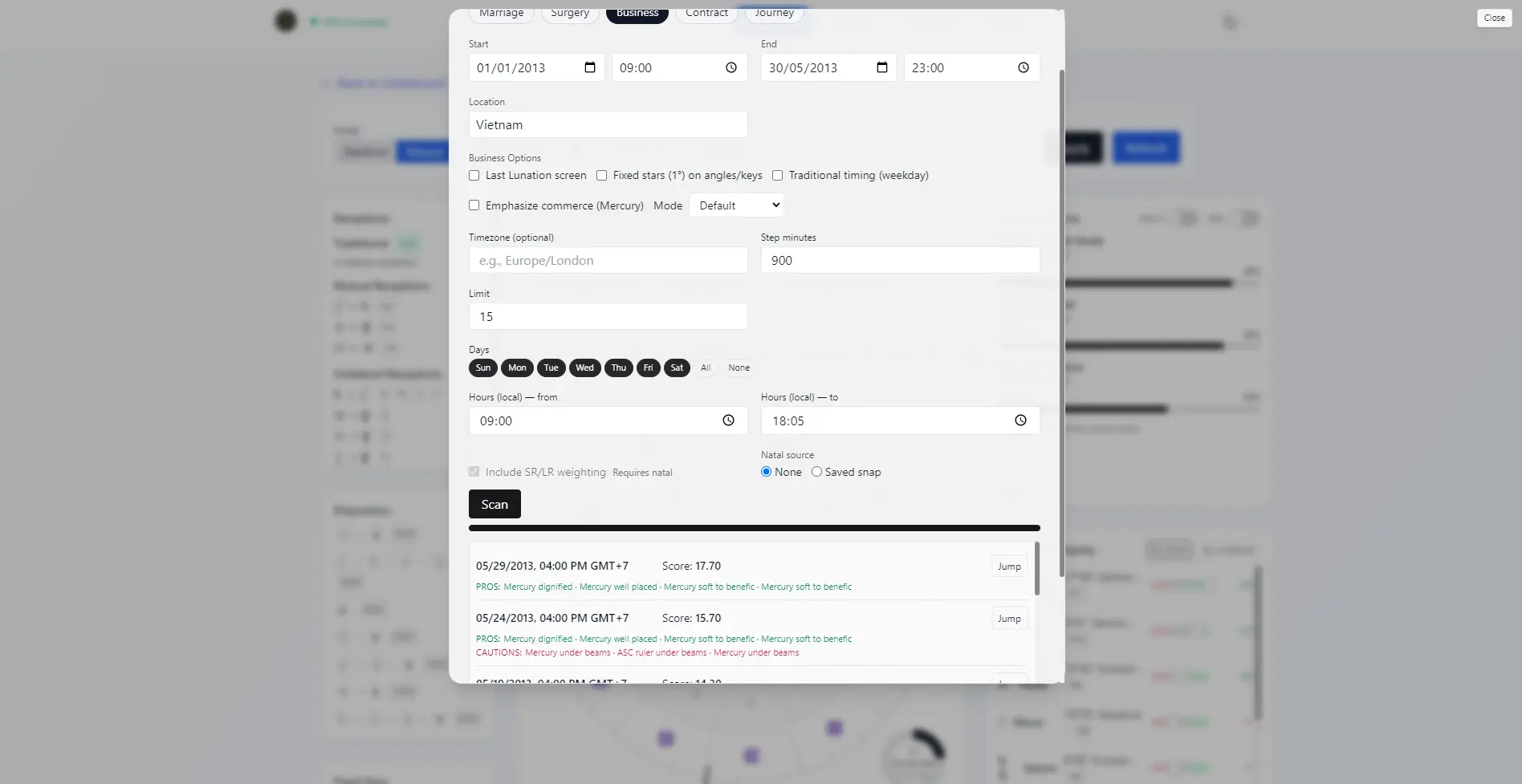This screenshot has height=784, width=1522.
Task: Click the Hours from field 09:00
Action: coord(608,420)
